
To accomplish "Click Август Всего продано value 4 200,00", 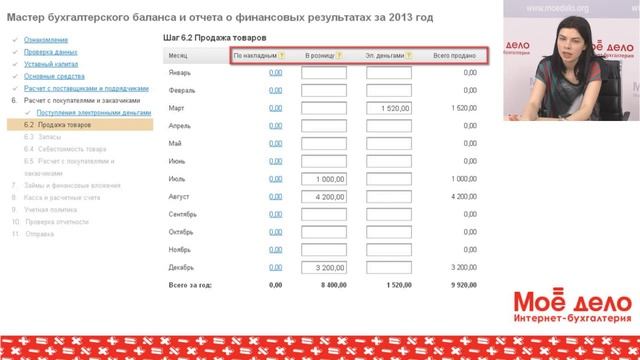I will pos(464,197).
